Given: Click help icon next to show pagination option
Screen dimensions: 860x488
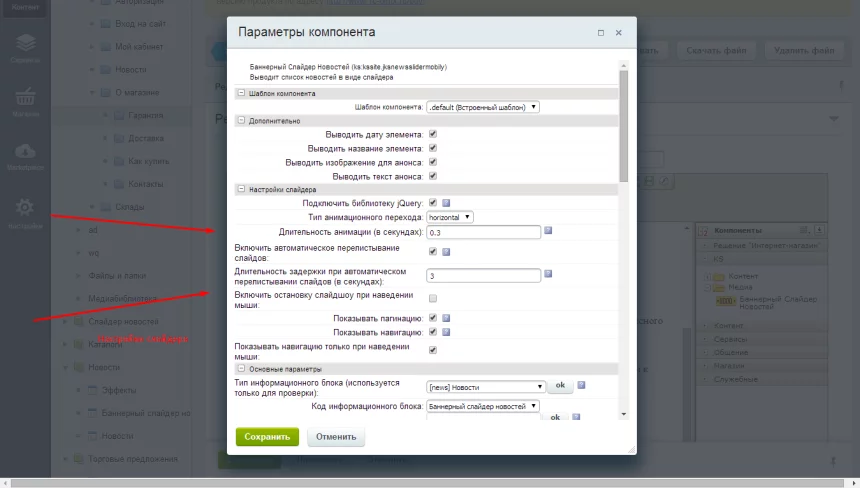Looking at the screenshot, I should (446, 319).
